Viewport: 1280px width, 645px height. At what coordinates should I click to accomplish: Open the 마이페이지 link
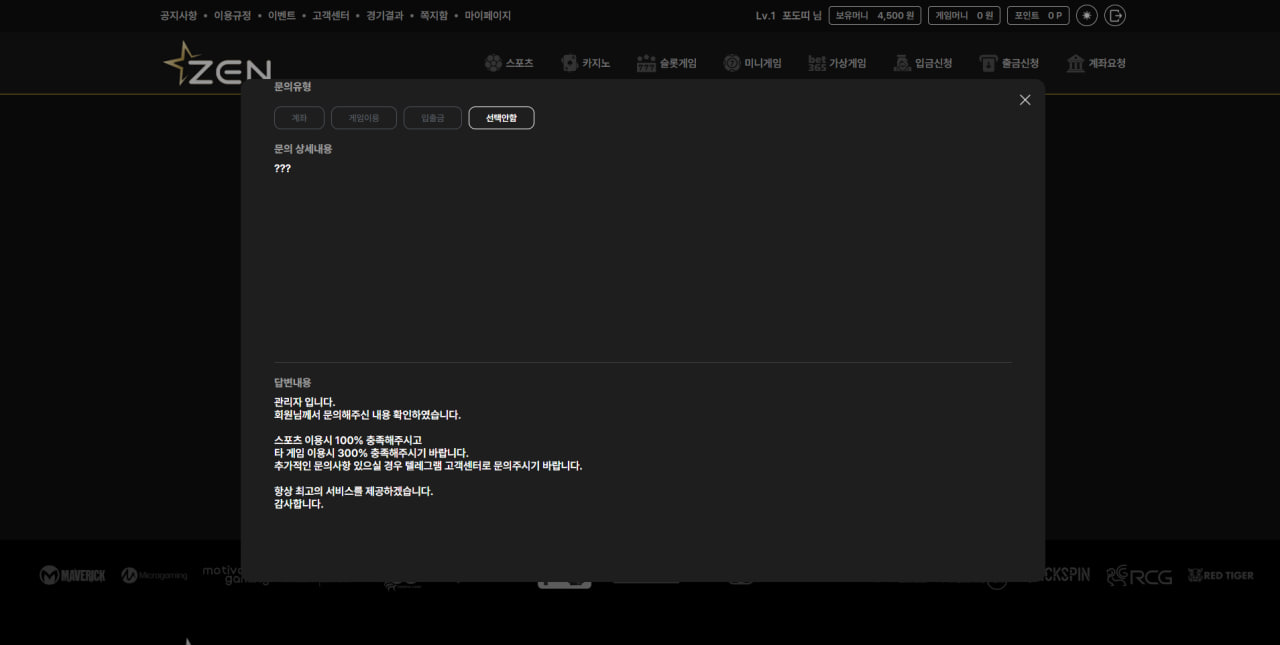(487, 16)
